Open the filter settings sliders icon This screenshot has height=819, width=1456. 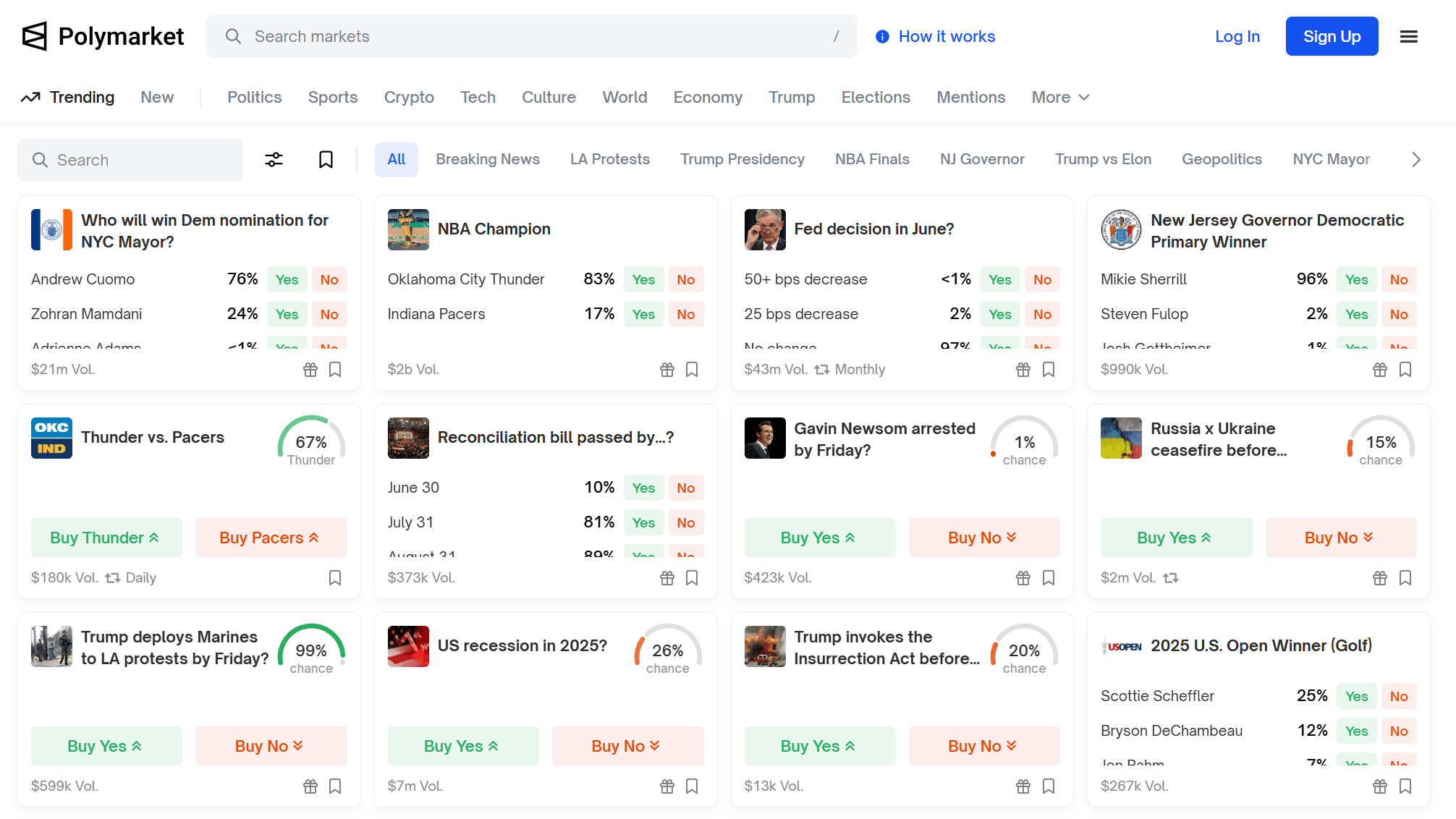[274, 160]
